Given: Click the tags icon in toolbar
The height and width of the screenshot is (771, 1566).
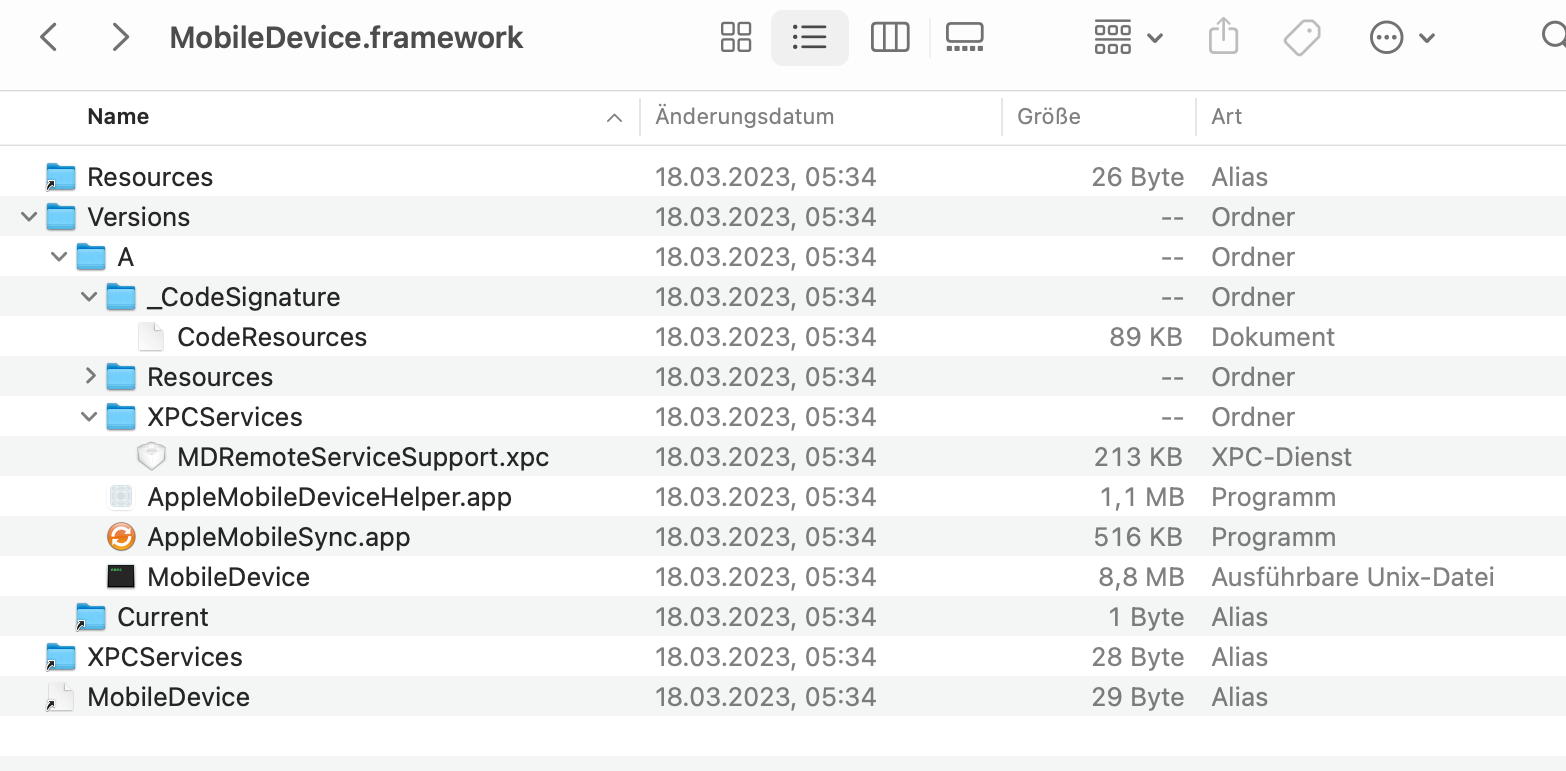Looking at the screenshot, I should click(1302, 38).
